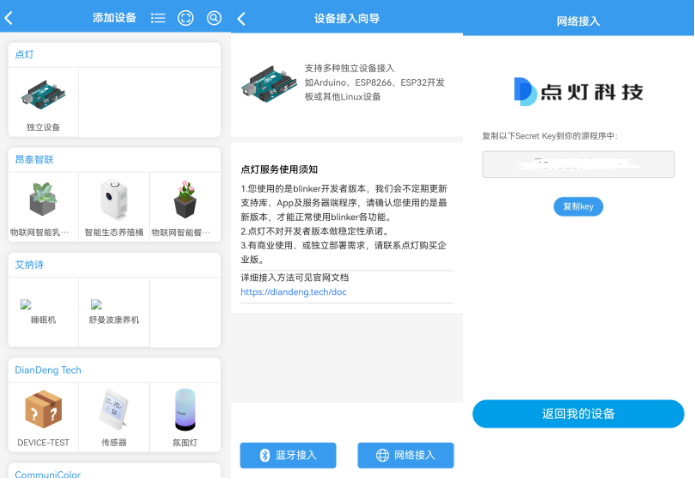Select 智能生态养殖桶 device

(114, 207)
